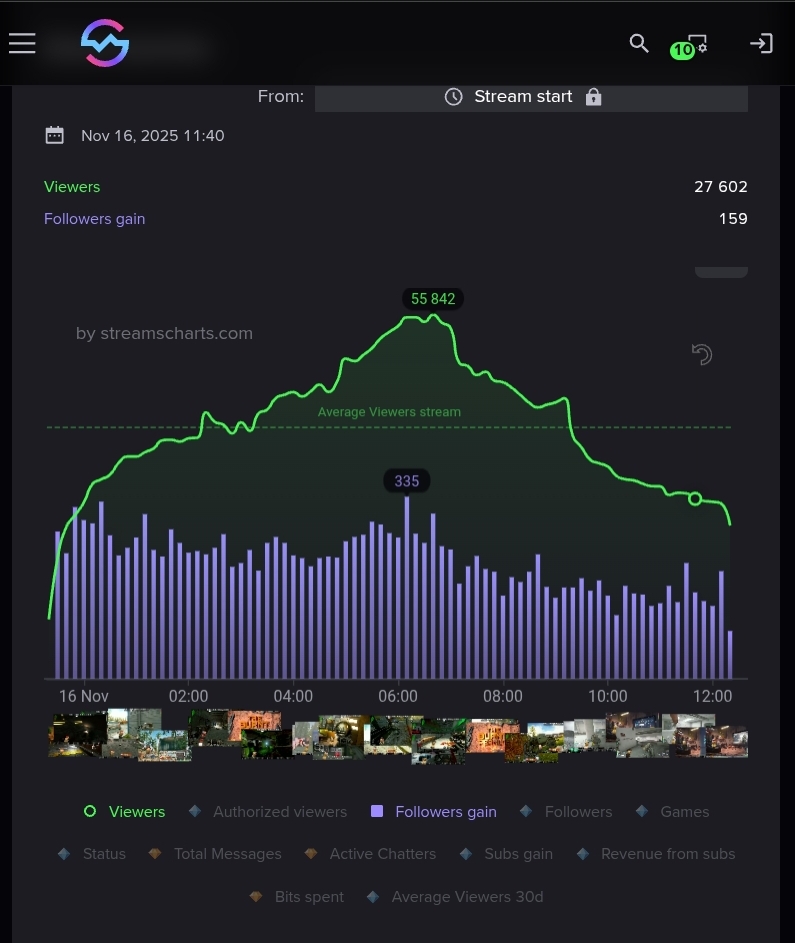Viewport: 795px width, 943px height.
Task: Click the clock icon in Stream start field
Action: pyautogui.click(x=453, y=97)
